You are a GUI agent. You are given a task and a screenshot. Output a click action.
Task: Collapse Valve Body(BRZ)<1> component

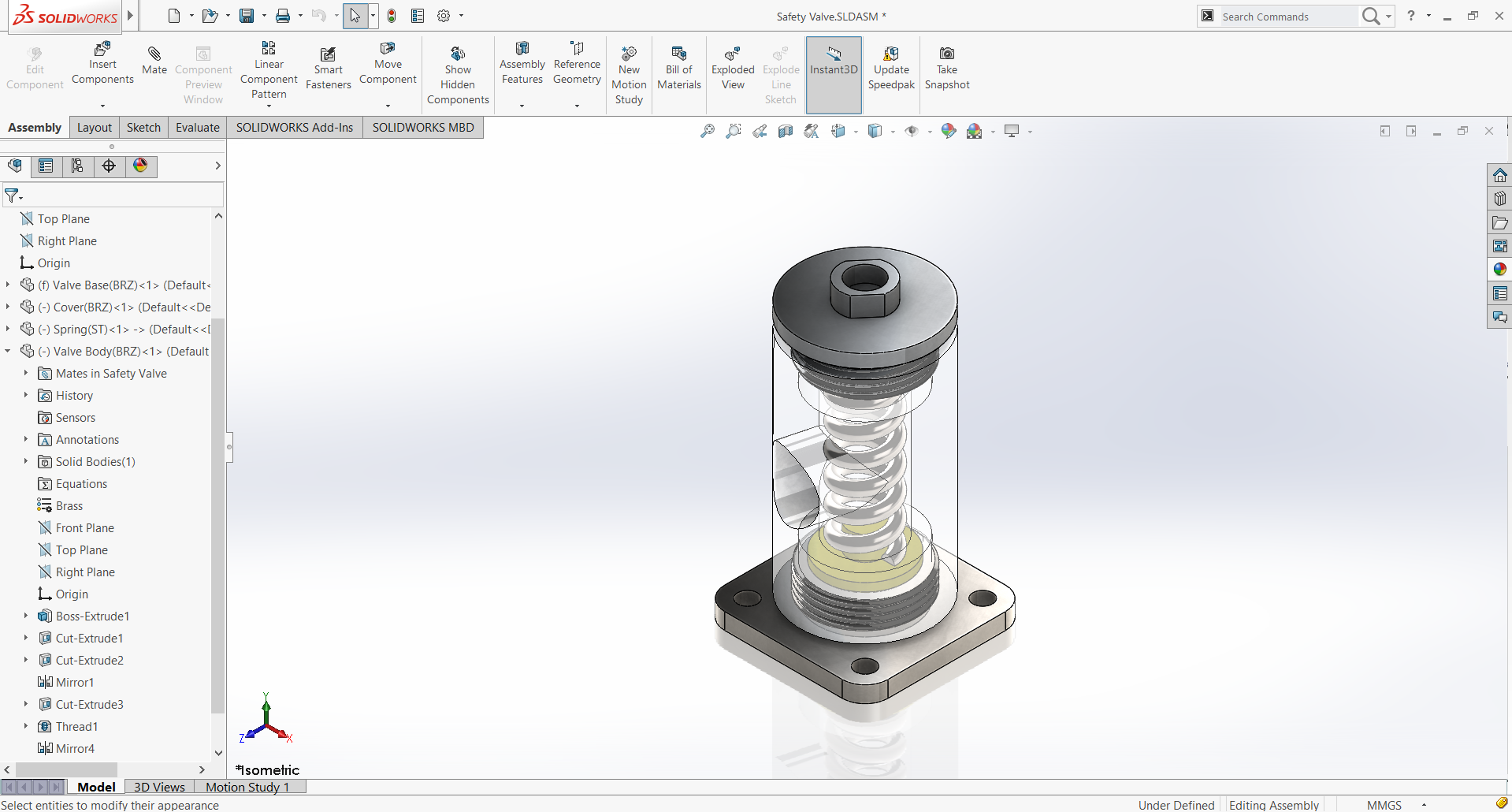(x=8, y=351)
